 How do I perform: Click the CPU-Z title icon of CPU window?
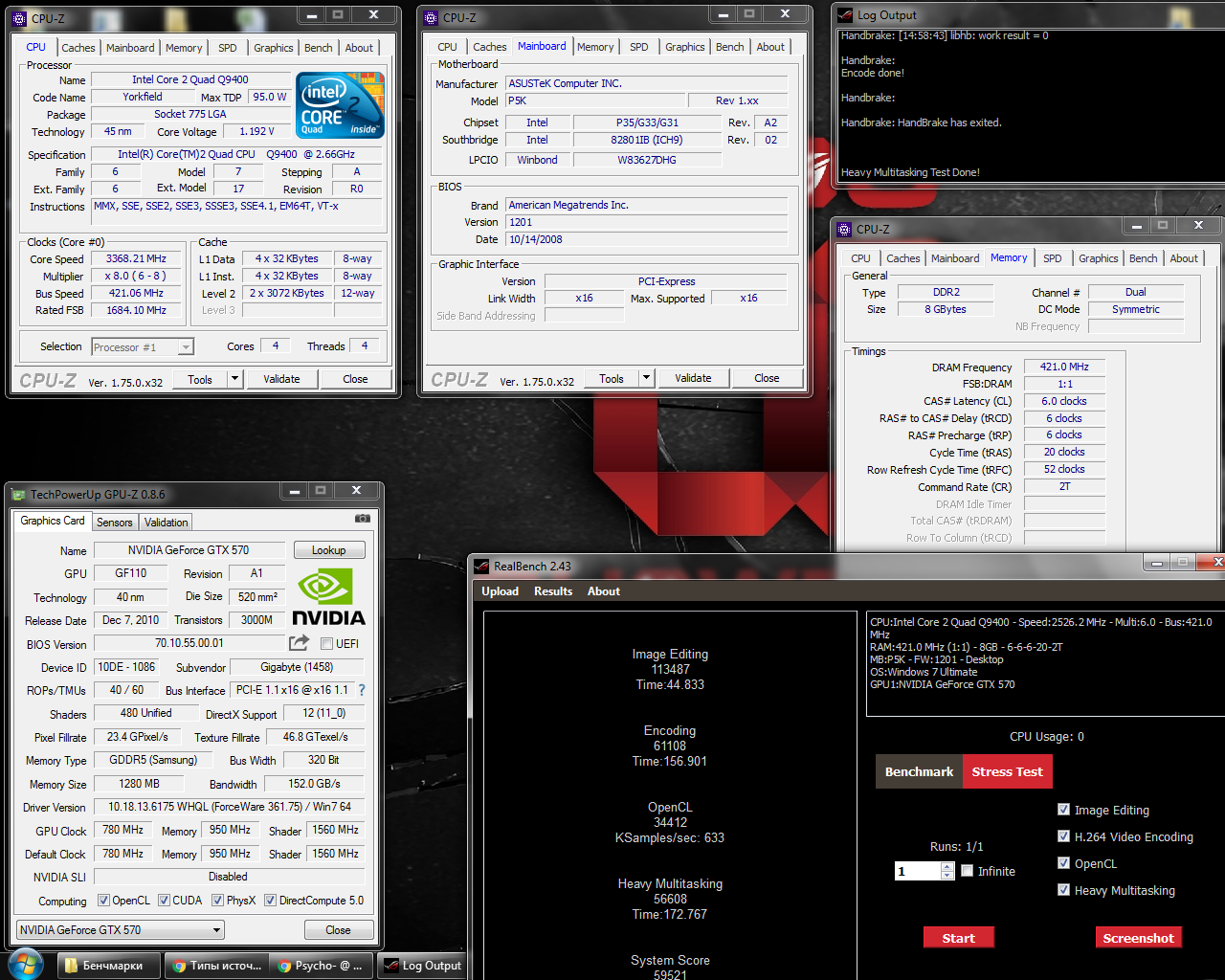(x=21, y=18)
